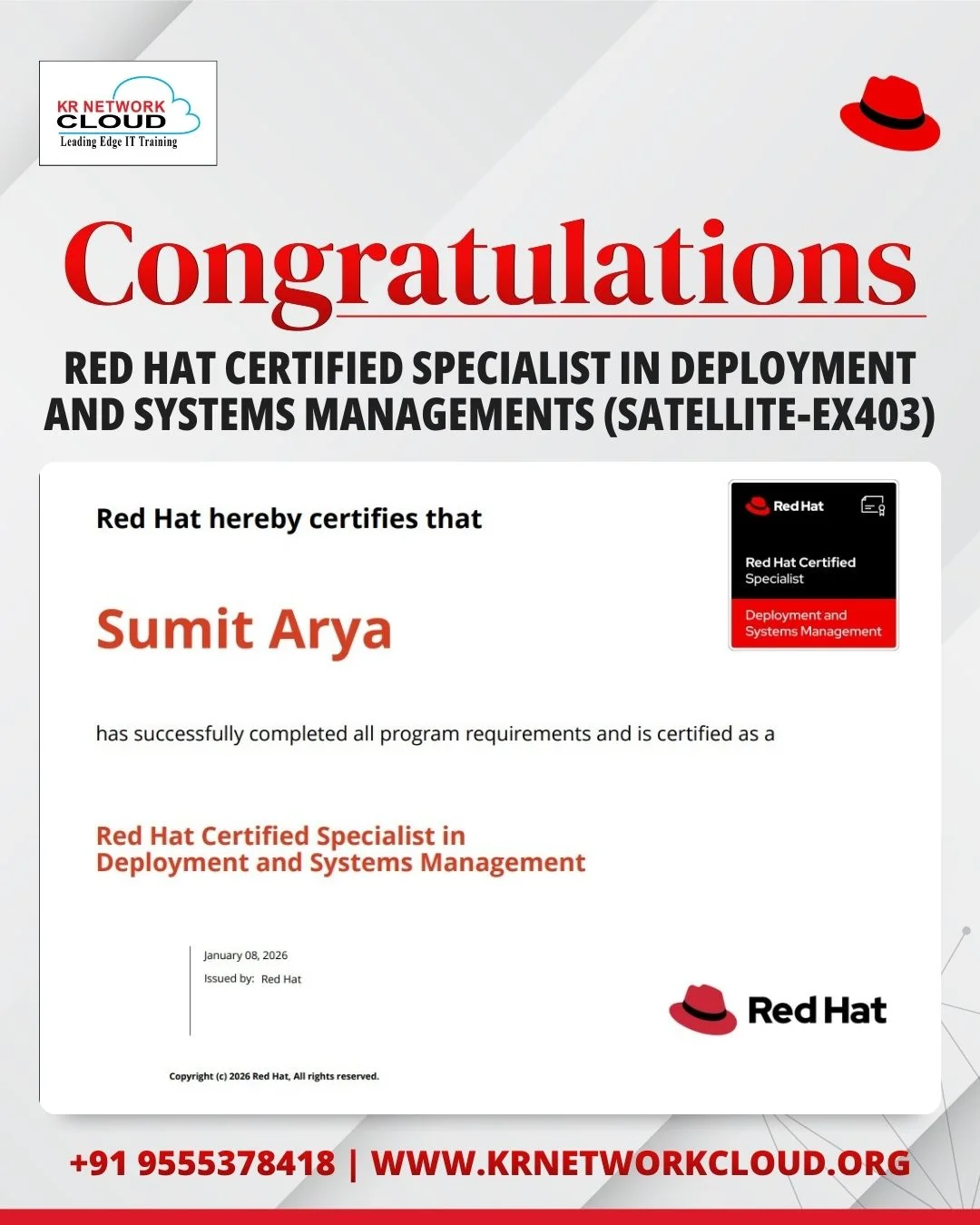Click the phone number +91 9555378418

[201, 1163]
